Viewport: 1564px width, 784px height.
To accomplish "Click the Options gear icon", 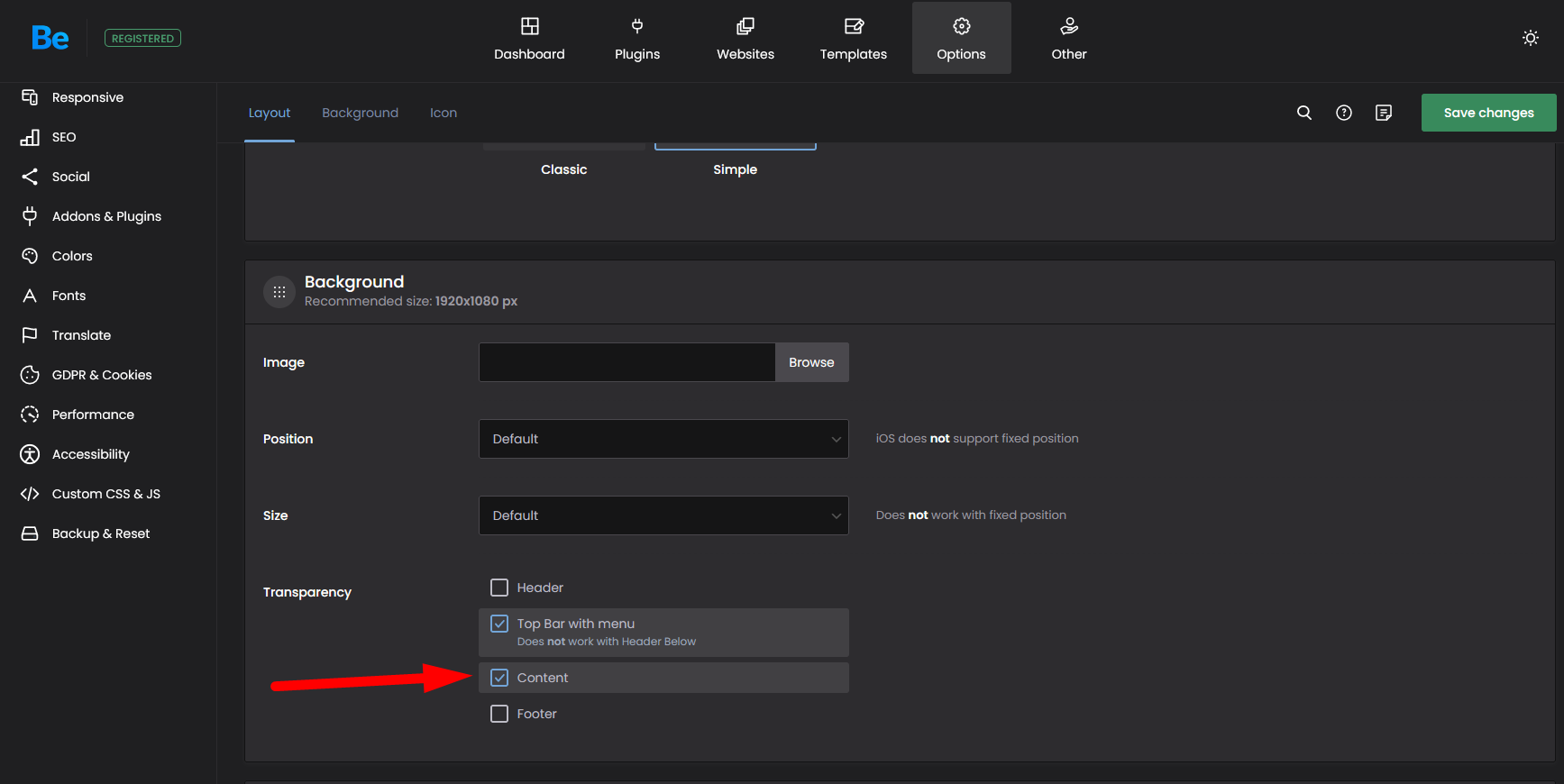I will tap(962, 26).
